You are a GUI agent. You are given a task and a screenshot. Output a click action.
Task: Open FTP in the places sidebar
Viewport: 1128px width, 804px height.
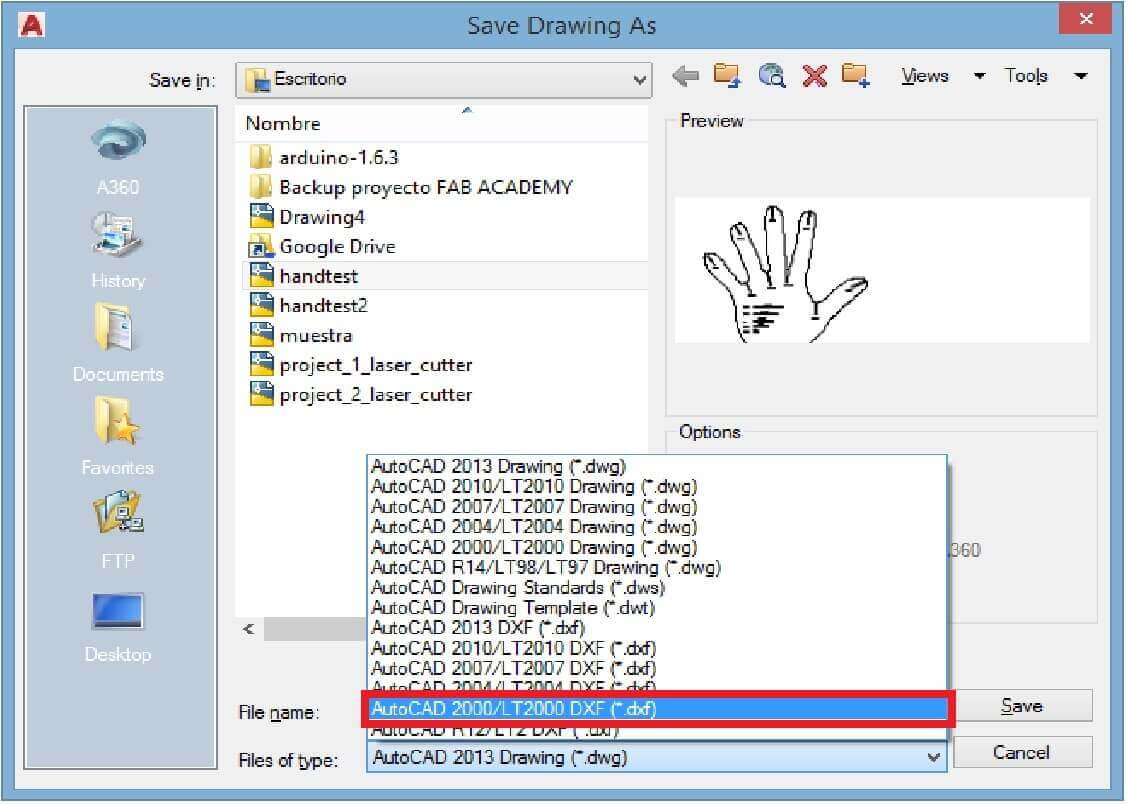click(118, 531)
